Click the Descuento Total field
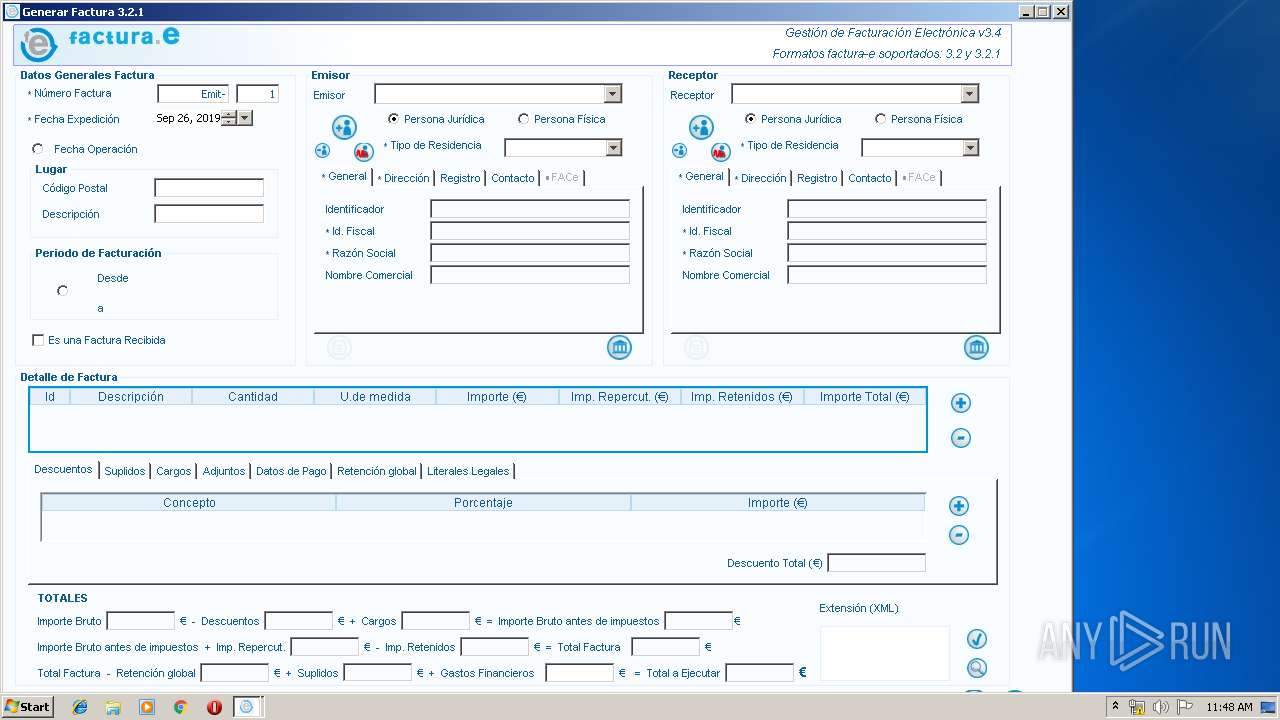This screenshot has height=720, width=1280. 877,563
